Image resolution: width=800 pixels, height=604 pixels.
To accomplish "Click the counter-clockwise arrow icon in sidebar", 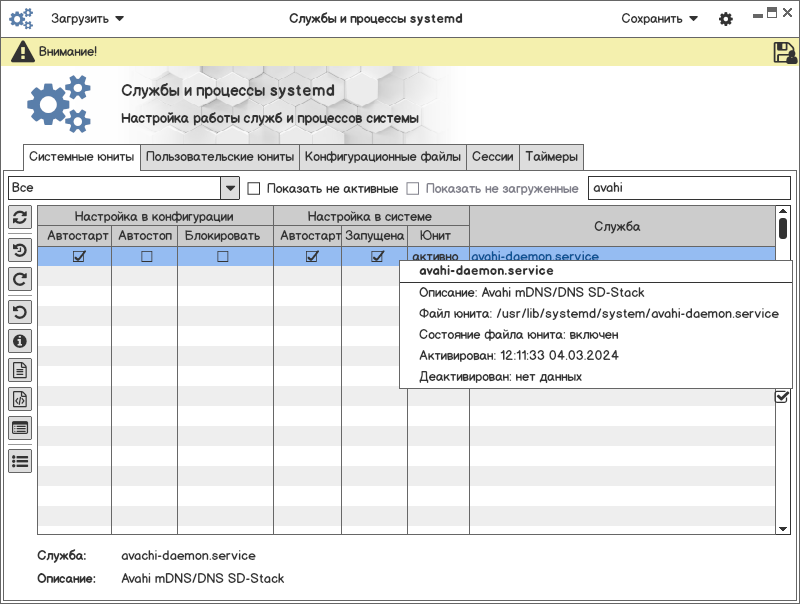I will click(20, 311).
